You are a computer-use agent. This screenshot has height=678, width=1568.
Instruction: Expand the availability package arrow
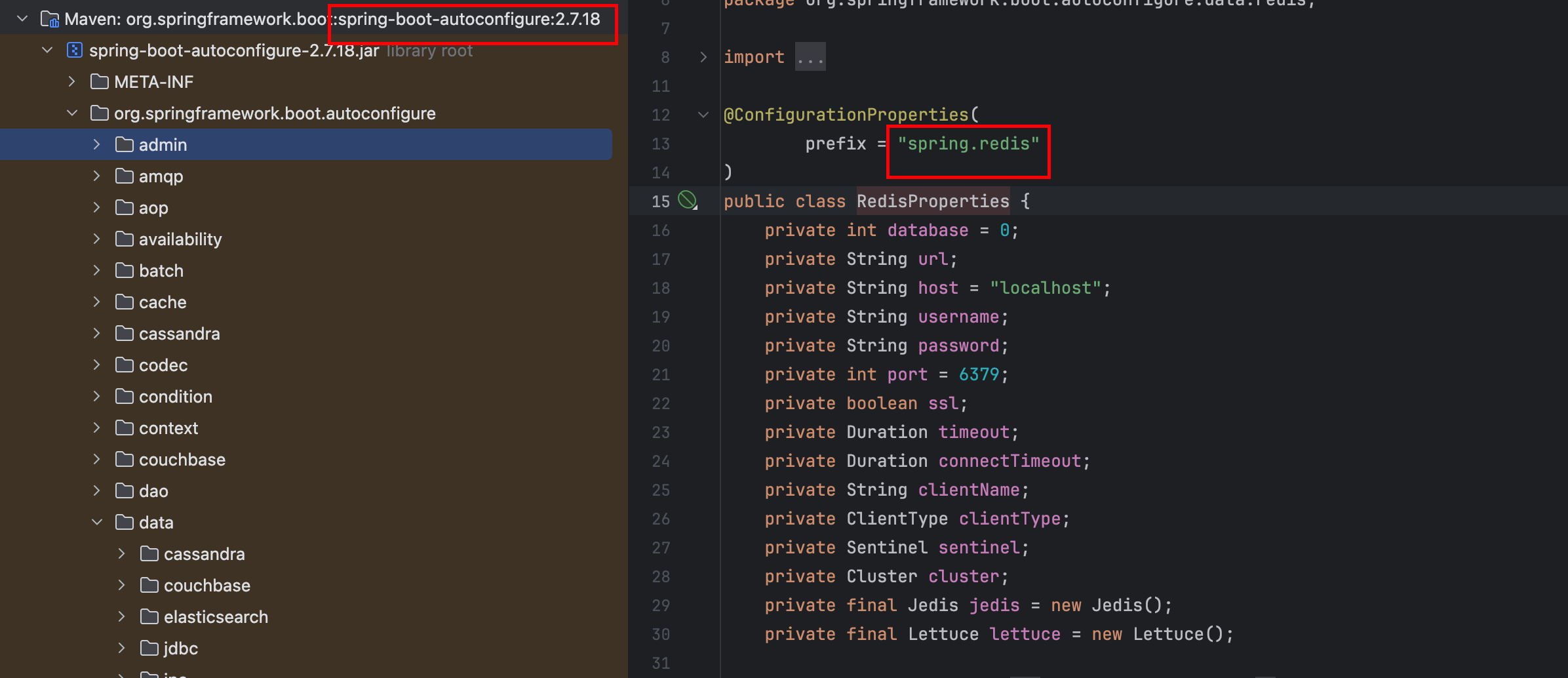click(x=97, y=239)
